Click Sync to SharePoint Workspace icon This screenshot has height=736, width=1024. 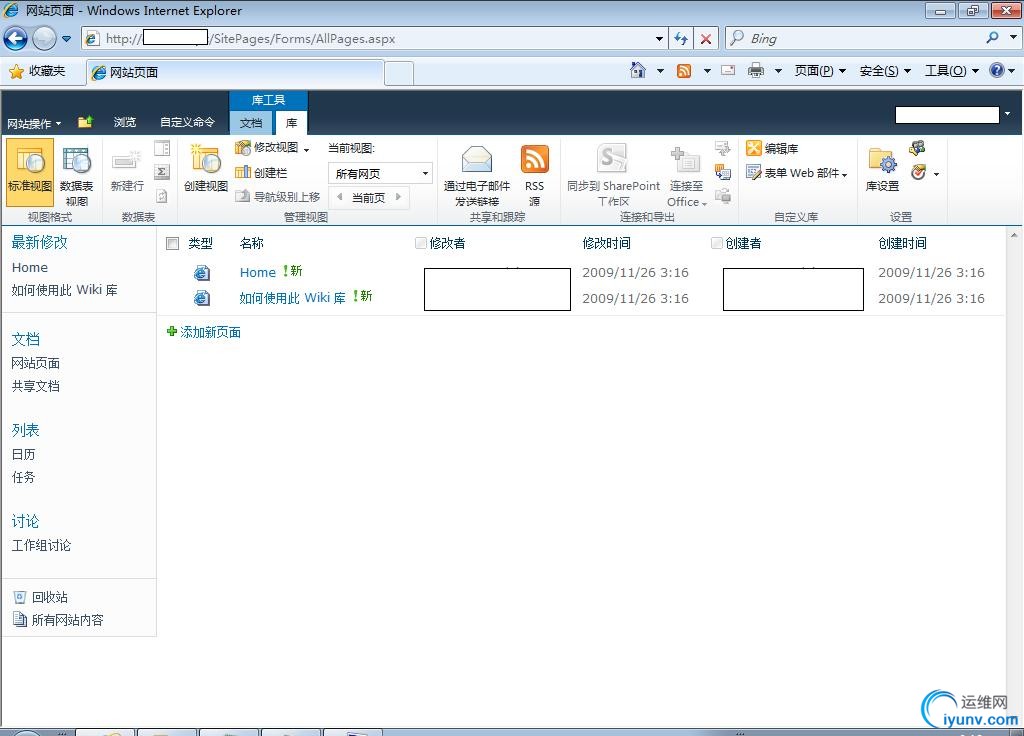612,160
